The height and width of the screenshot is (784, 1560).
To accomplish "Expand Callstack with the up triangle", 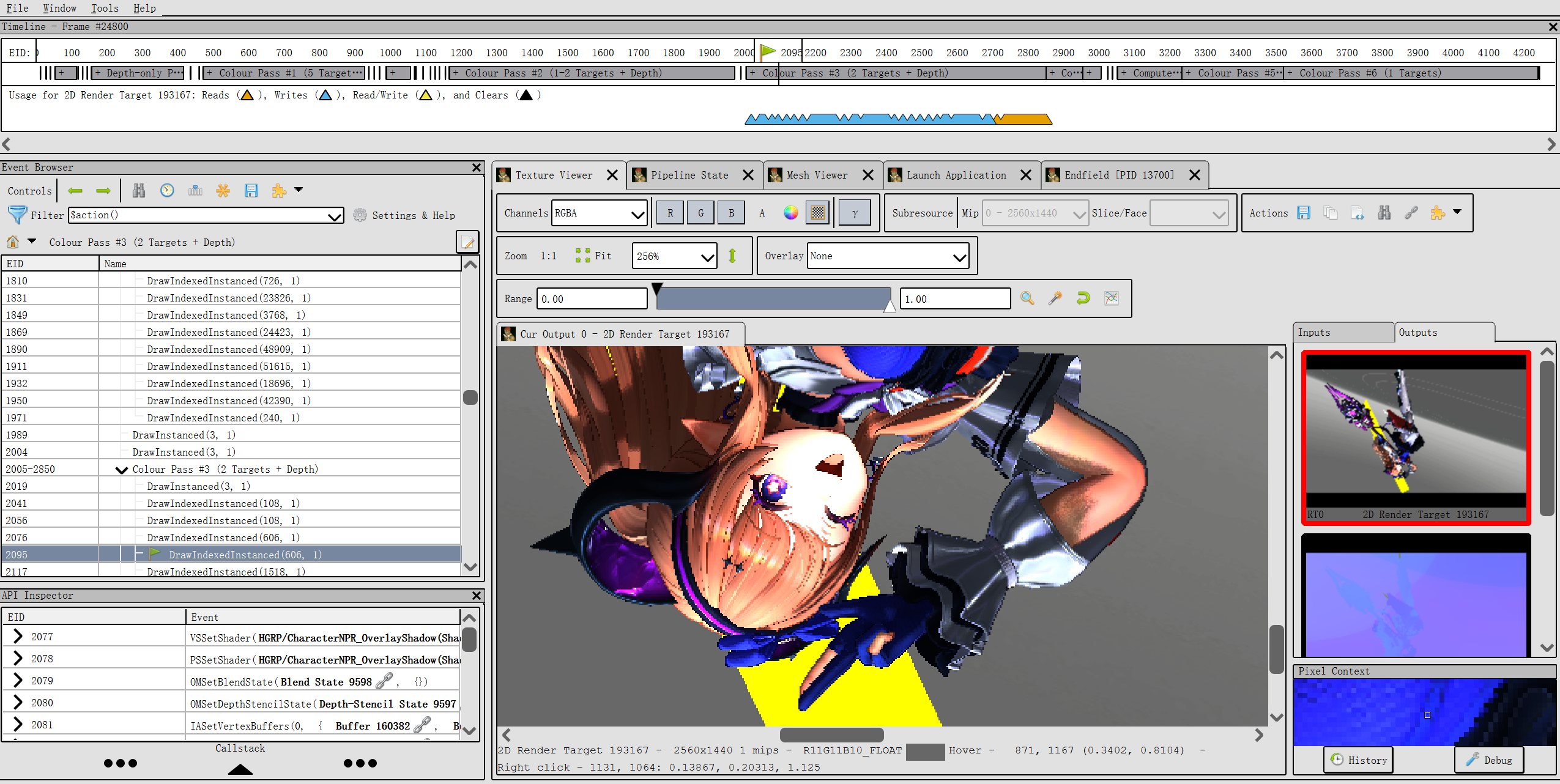I will 240,769.
